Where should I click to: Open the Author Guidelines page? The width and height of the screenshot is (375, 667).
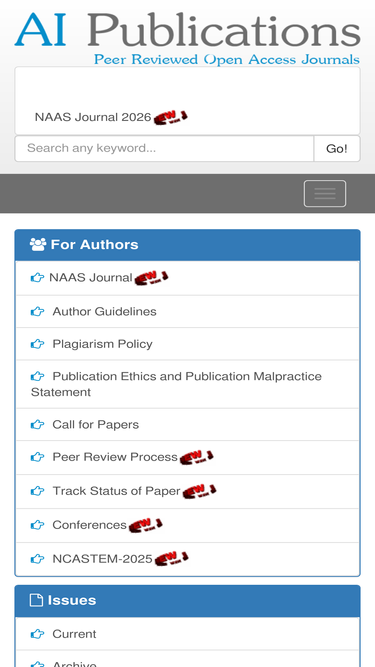pos(104,311)
